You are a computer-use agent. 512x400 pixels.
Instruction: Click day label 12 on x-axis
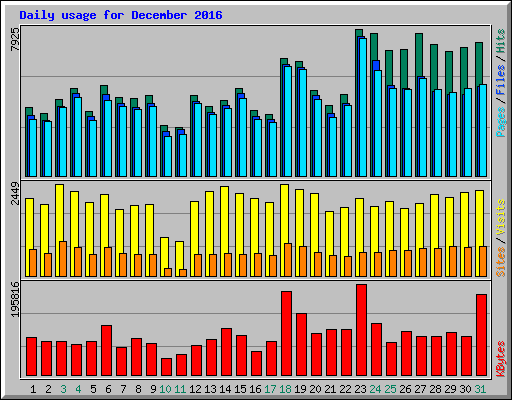195,389
